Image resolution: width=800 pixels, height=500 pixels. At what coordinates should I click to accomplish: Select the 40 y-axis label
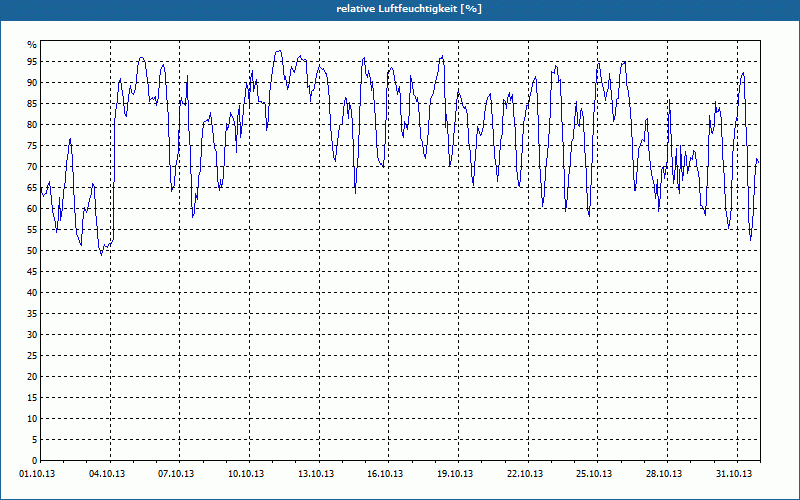pyautogui.click(x=32, y=292)
